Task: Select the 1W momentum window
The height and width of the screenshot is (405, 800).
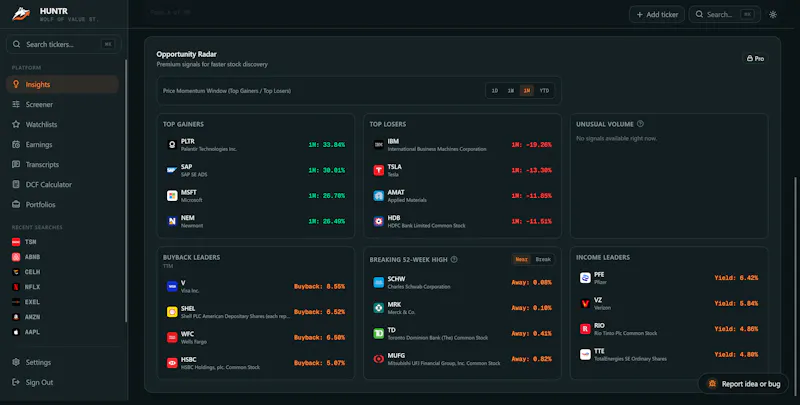Action: coord(510,91)
